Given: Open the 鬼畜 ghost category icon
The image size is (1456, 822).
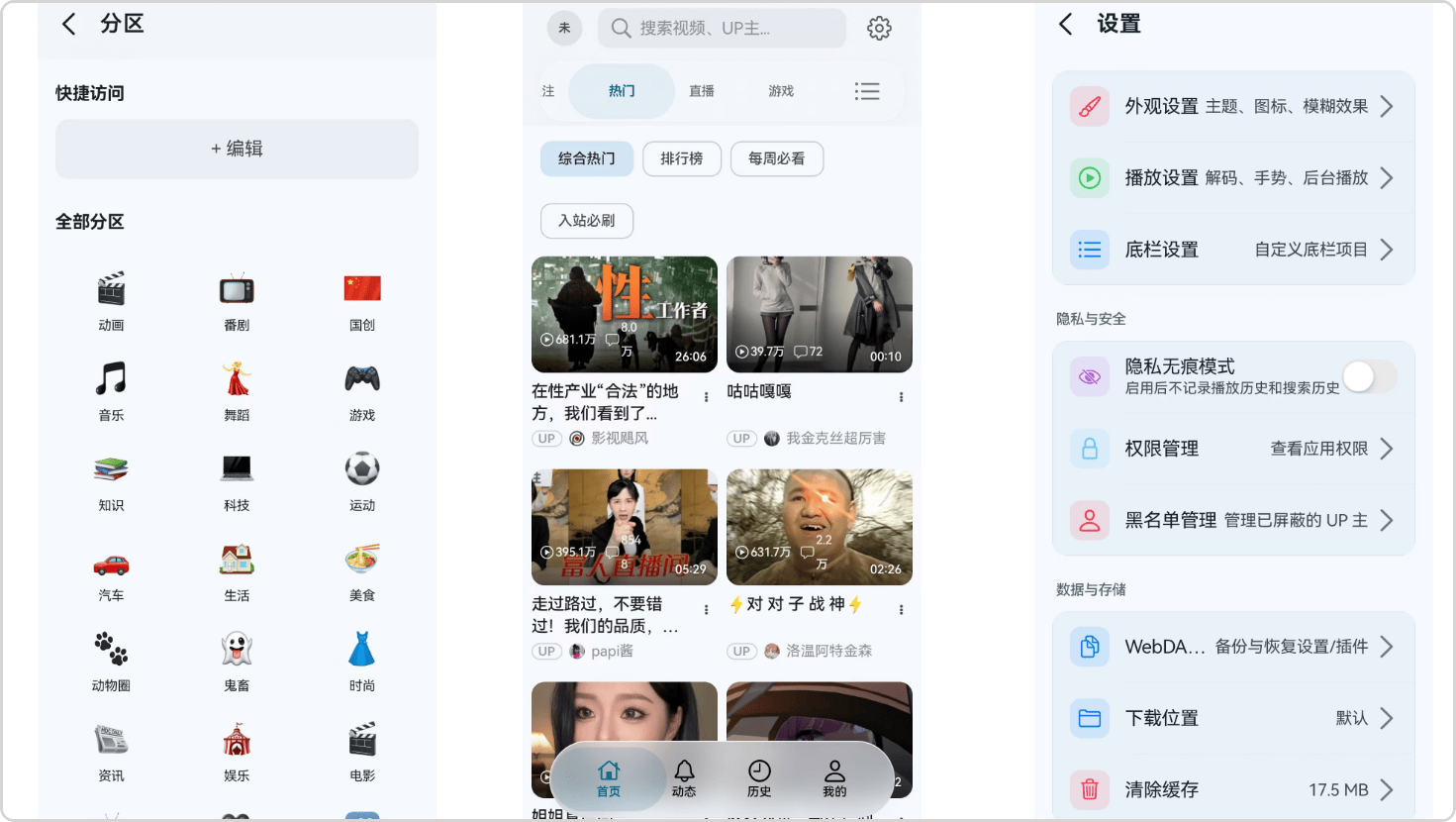Looking at the screenshot, I should point(237,650).
